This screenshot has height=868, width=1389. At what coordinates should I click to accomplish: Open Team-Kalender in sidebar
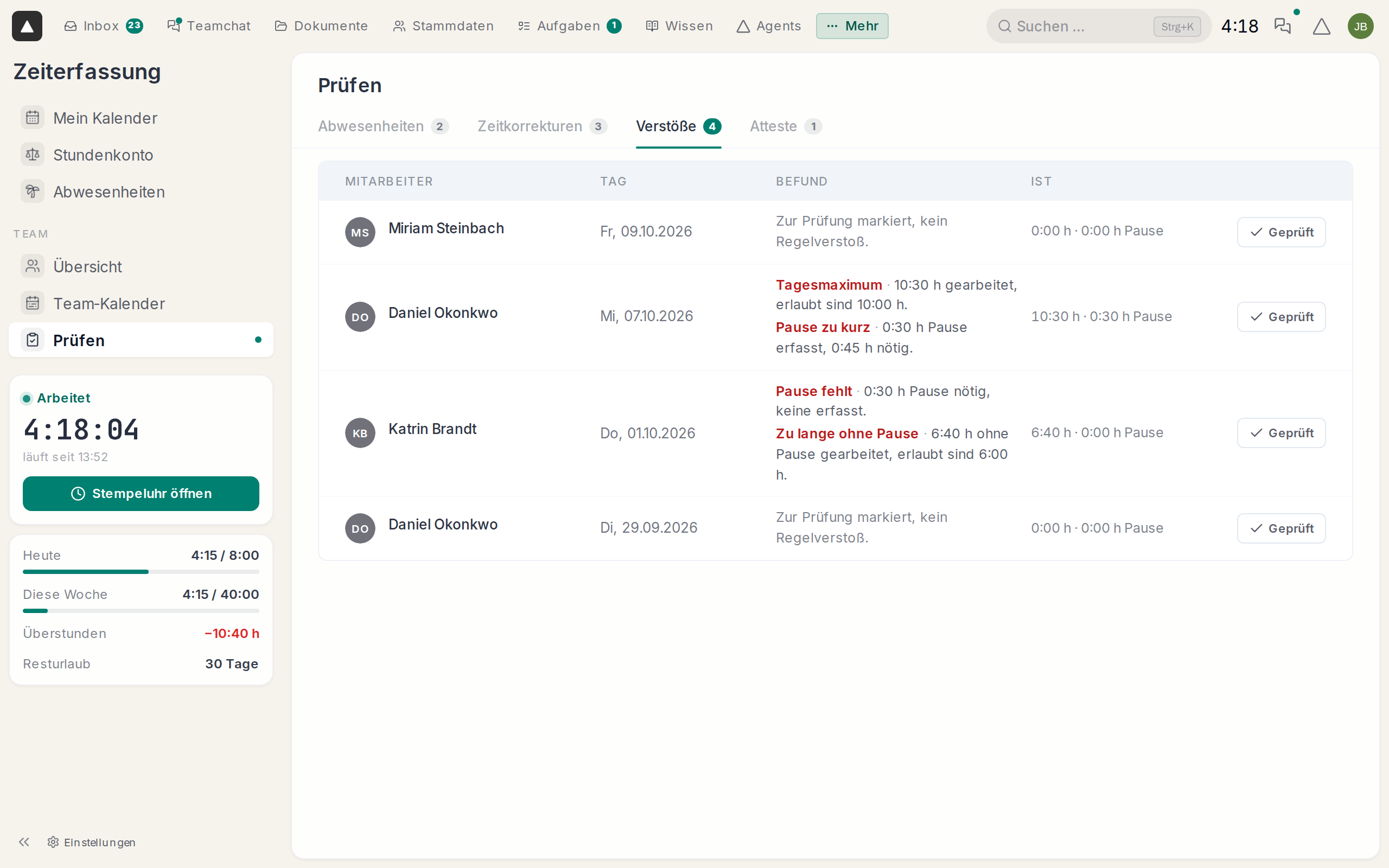(141, 303)
